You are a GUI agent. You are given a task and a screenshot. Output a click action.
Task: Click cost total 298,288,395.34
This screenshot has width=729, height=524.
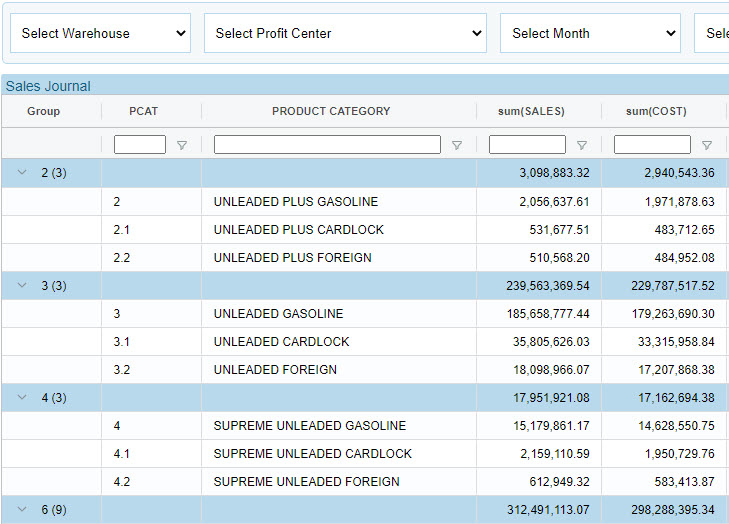673,510
